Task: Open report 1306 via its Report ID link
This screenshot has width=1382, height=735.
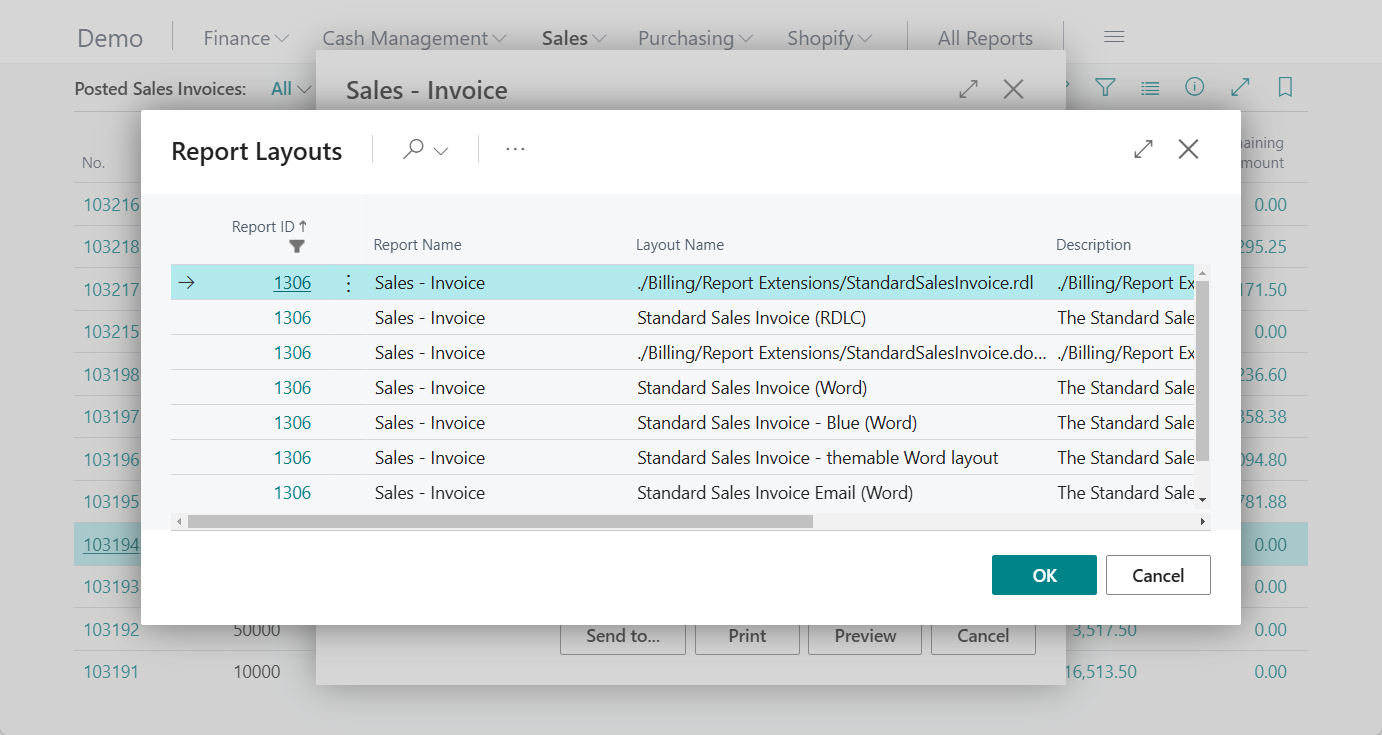Action: pyautogui.click(x=291, y=283)
